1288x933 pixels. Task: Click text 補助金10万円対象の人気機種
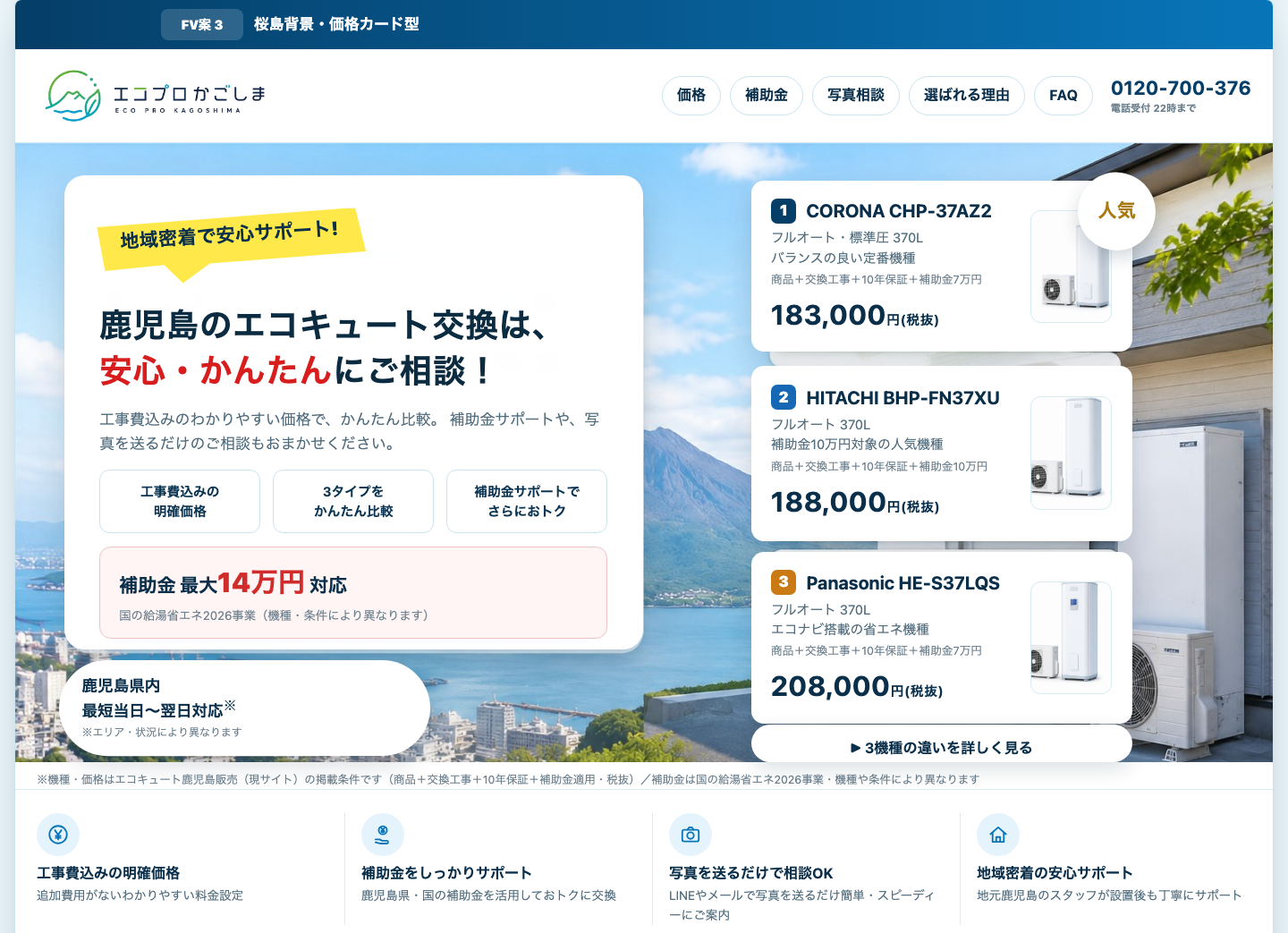[857, 444]
